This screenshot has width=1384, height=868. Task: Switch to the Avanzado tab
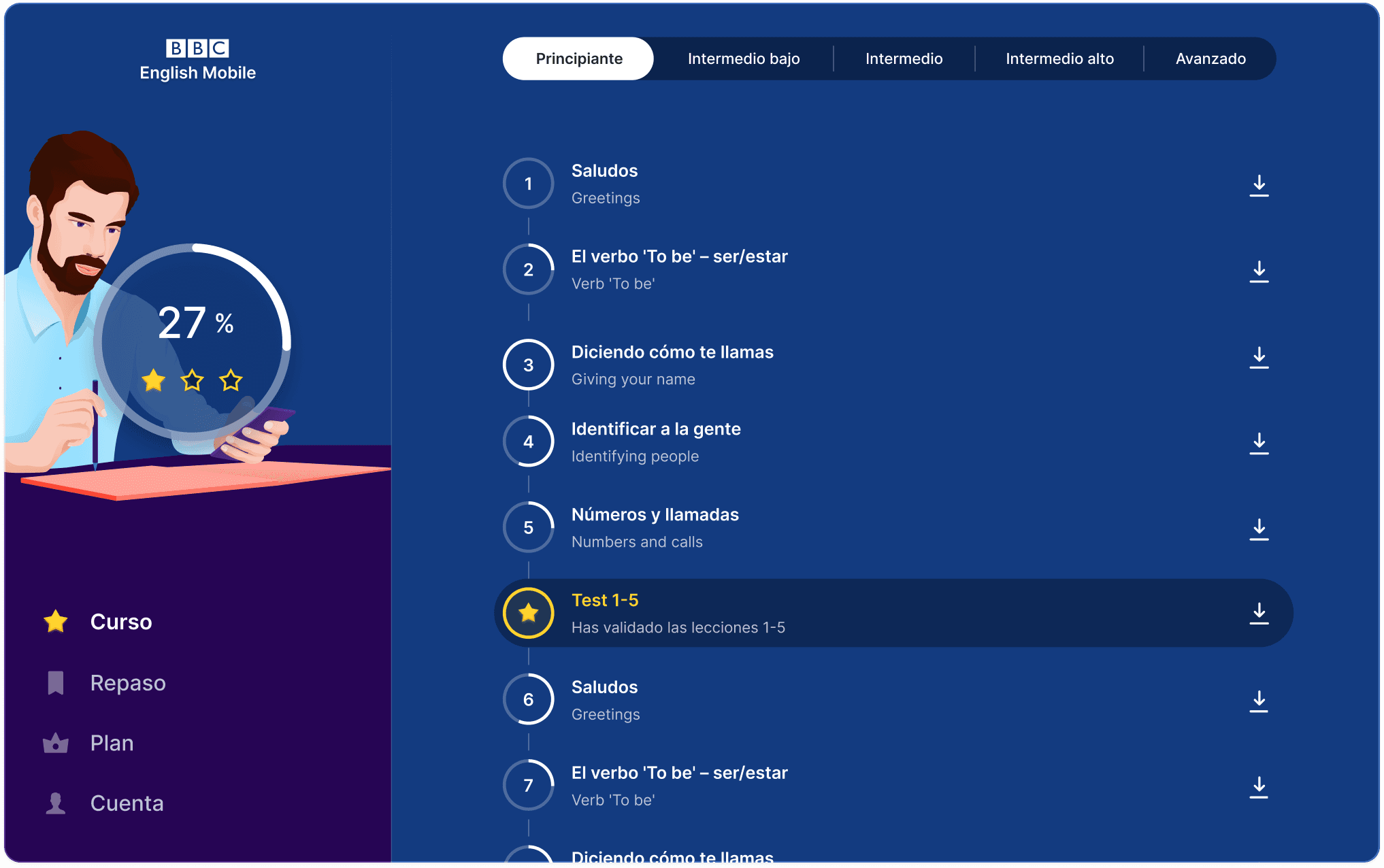[x=1211, y=59]
